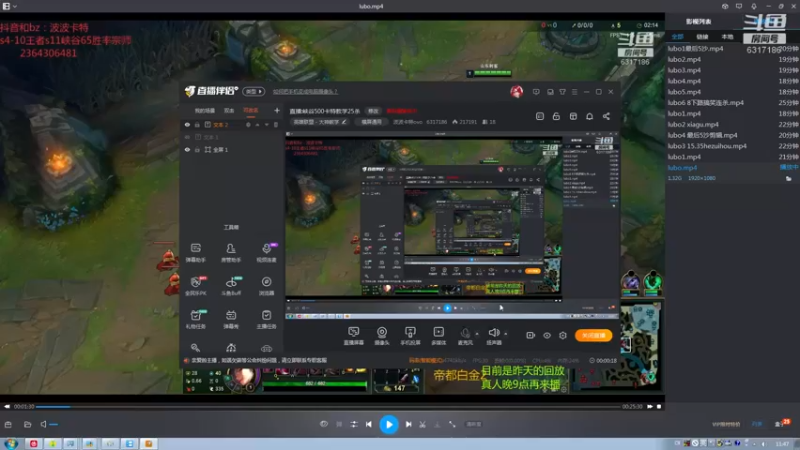Adjust the media player volume slider
This screenshot has height=450, width=800.
coord(54,424)
